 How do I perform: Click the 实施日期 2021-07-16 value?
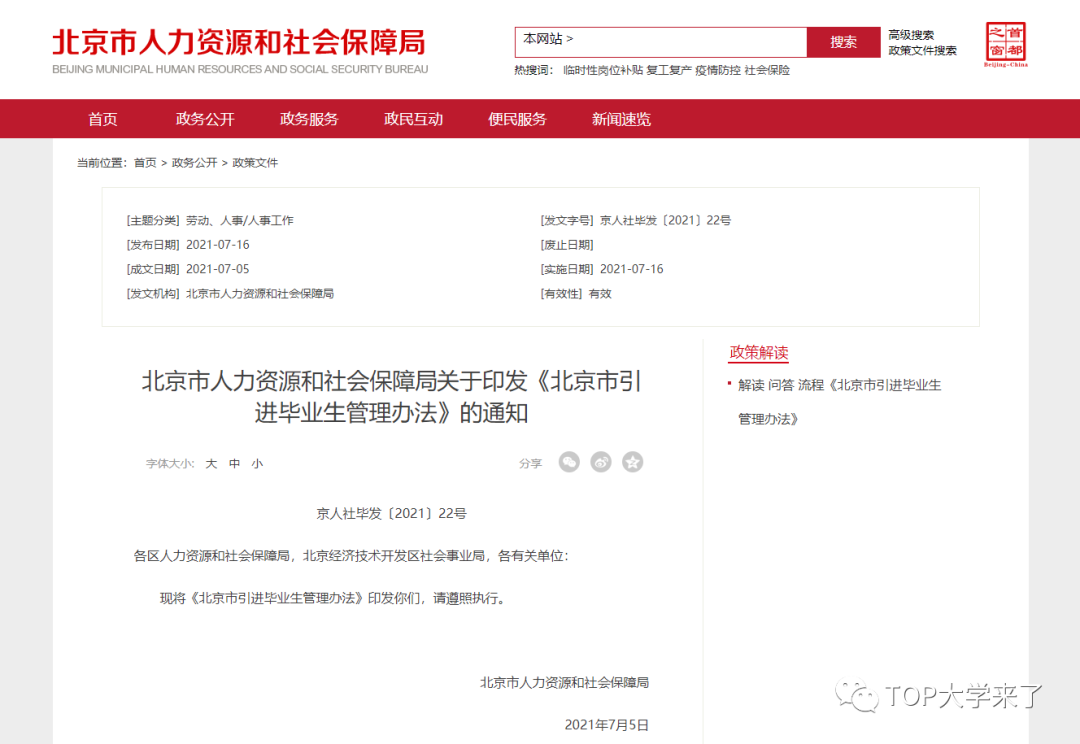632,269
